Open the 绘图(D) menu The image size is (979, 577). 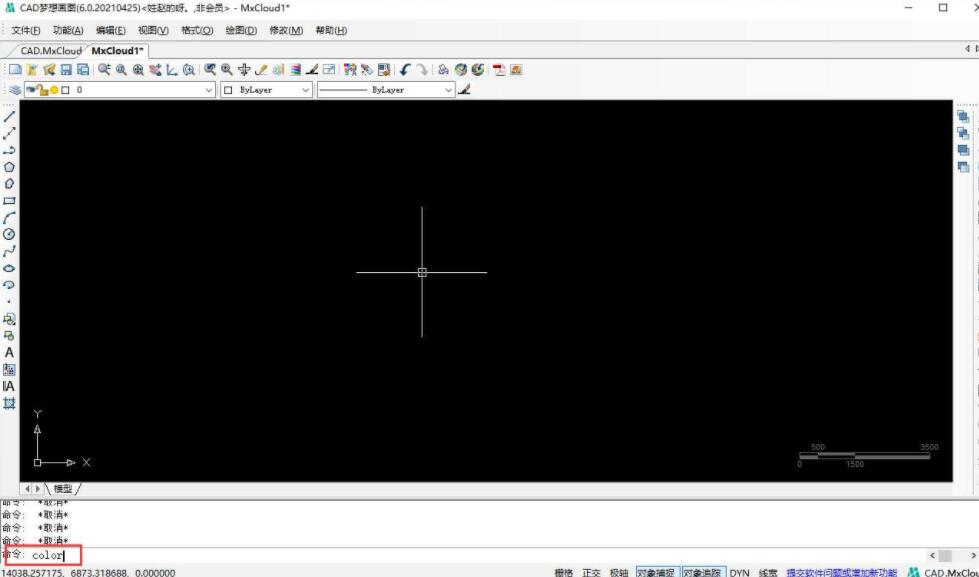pyautogui.click(x=241, y=30)
